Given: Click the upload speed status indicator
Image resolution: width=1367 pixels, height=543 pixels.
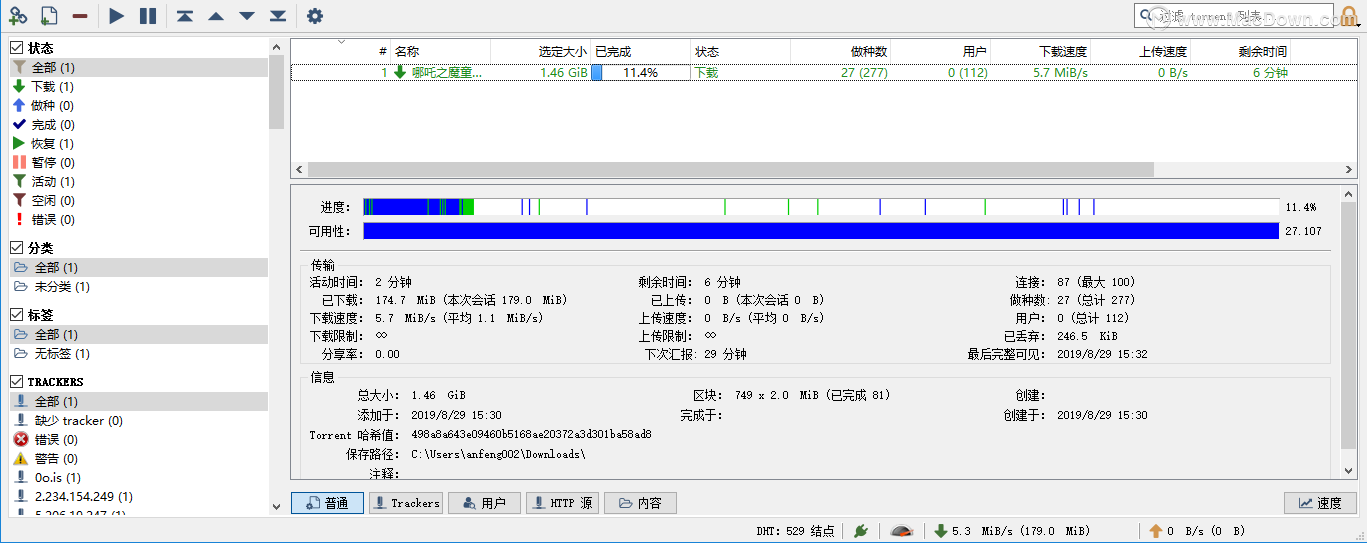Looking at the screenshot, I should point(1198,531).
